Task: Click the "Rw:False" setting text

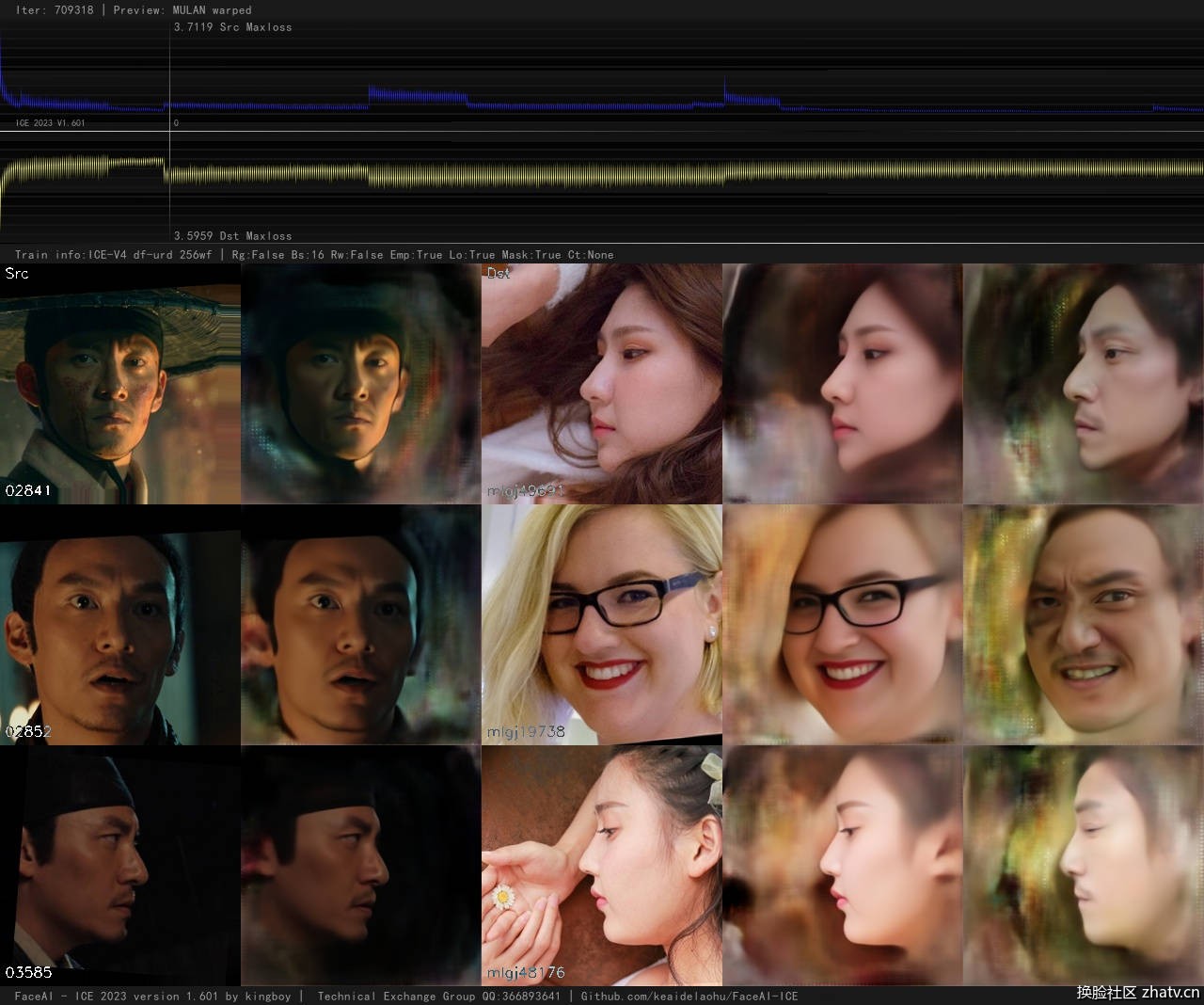Action: (x=356, y=255)
